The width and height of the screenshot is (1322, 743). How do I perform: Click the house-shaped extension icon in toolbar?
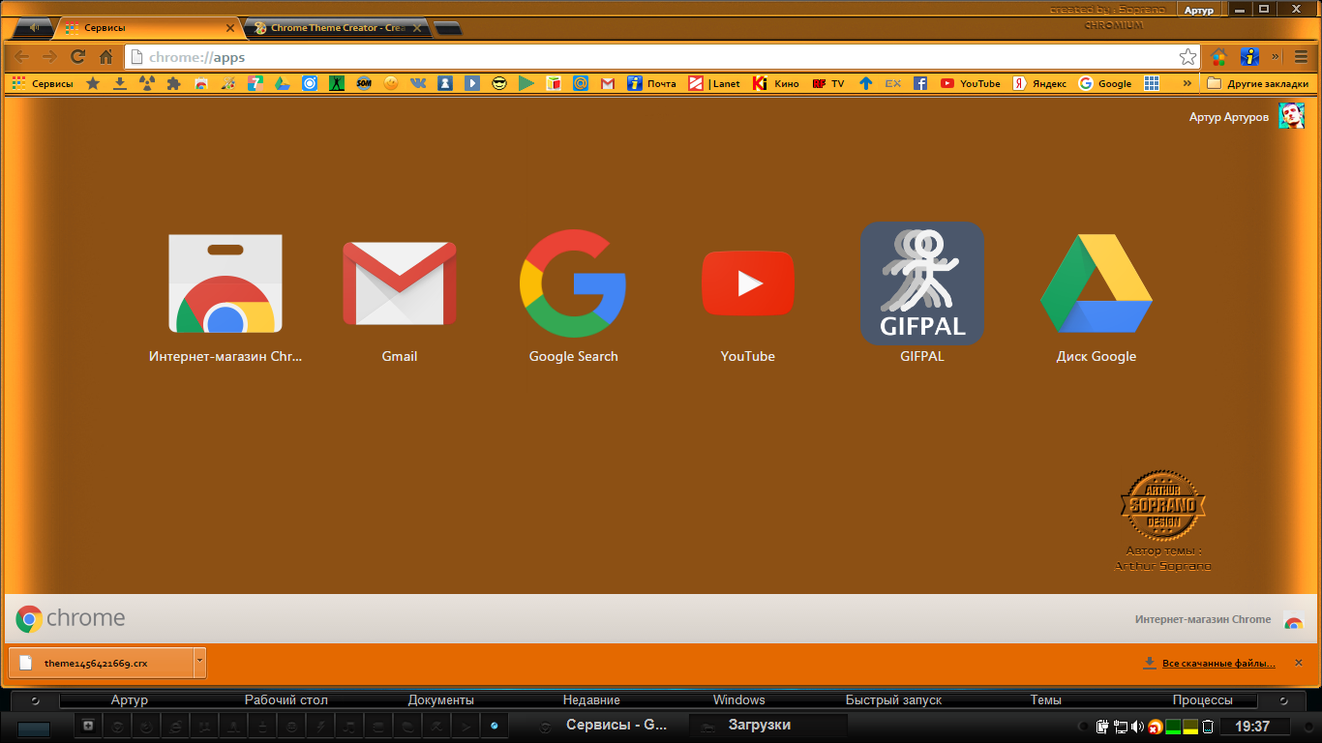click(1219, 57)
